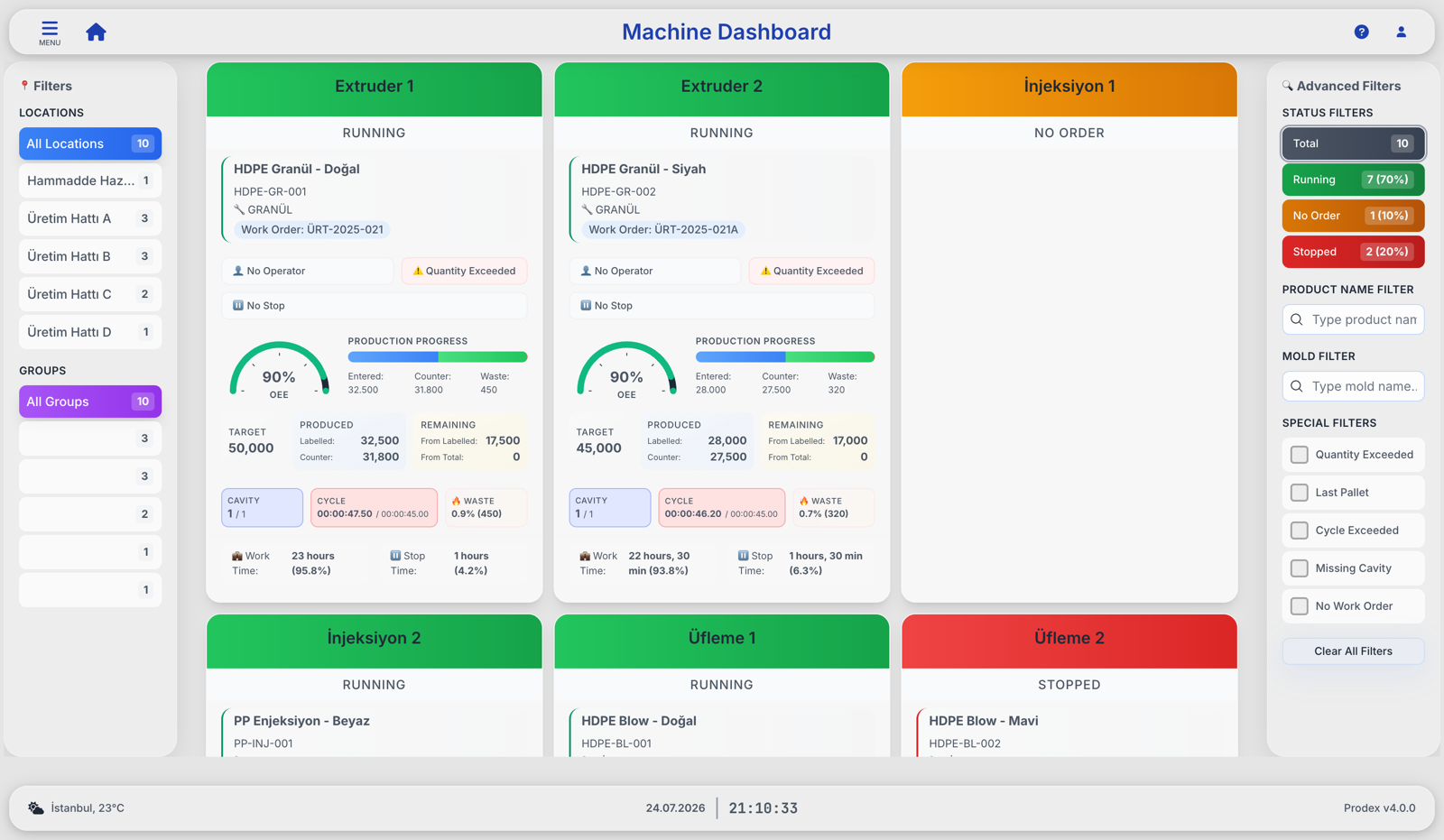Click the Filters pin icon
The height and width of the screenshot is (840, 1444).
coord(24,86)
